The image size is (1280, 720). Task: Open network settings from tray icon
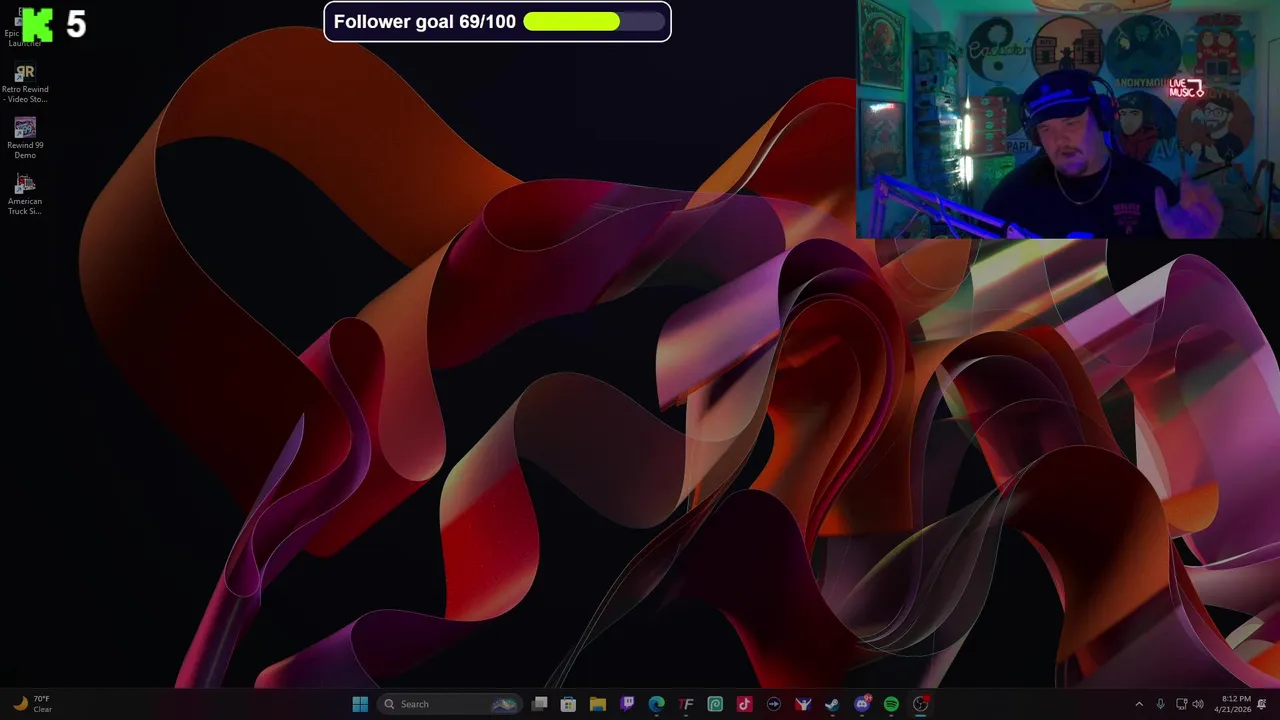pos(1181,704)
